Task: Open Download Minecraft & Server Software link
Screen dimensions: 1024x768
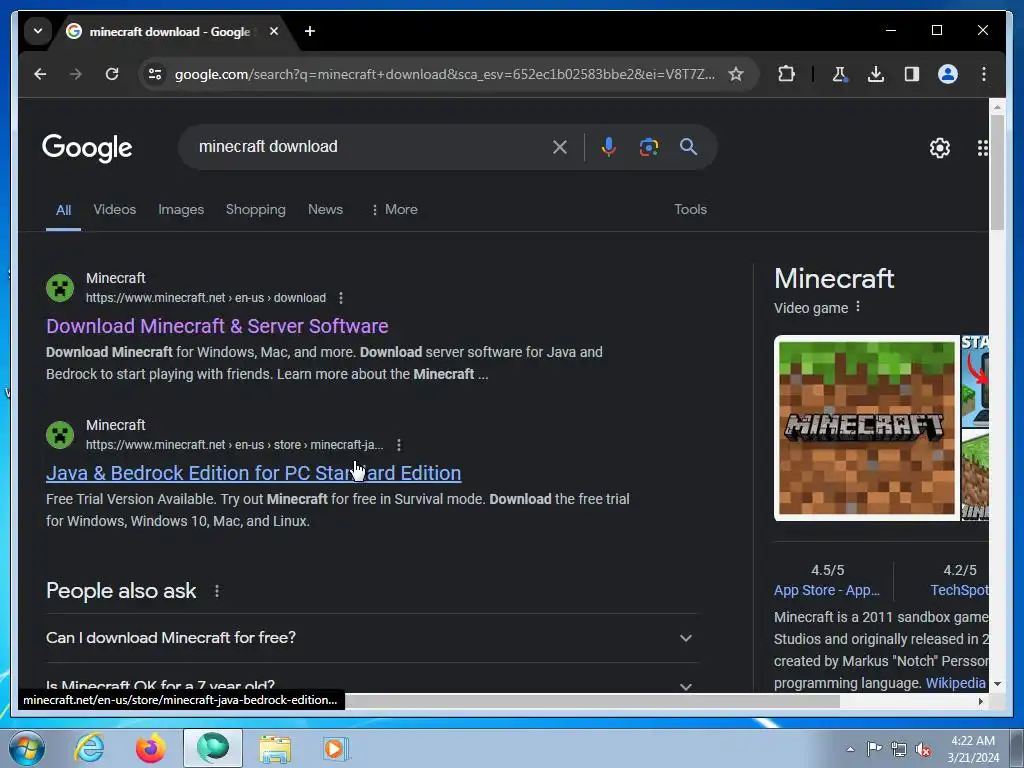Action: 217,326
